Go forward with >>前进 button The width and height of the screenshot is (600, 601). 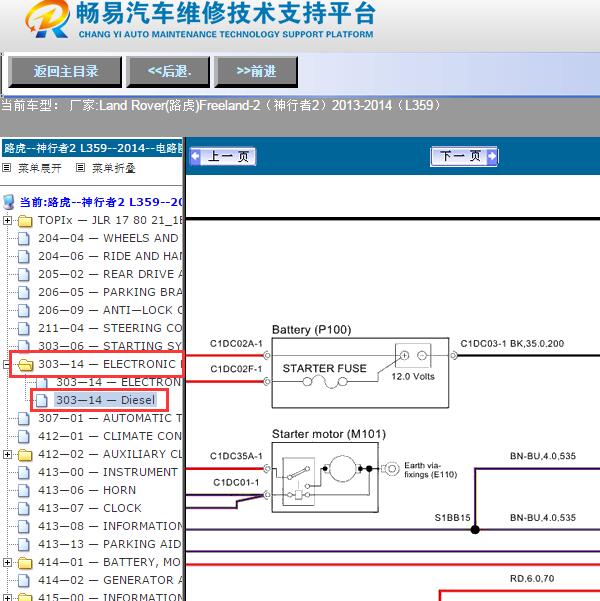click(256, 72)
